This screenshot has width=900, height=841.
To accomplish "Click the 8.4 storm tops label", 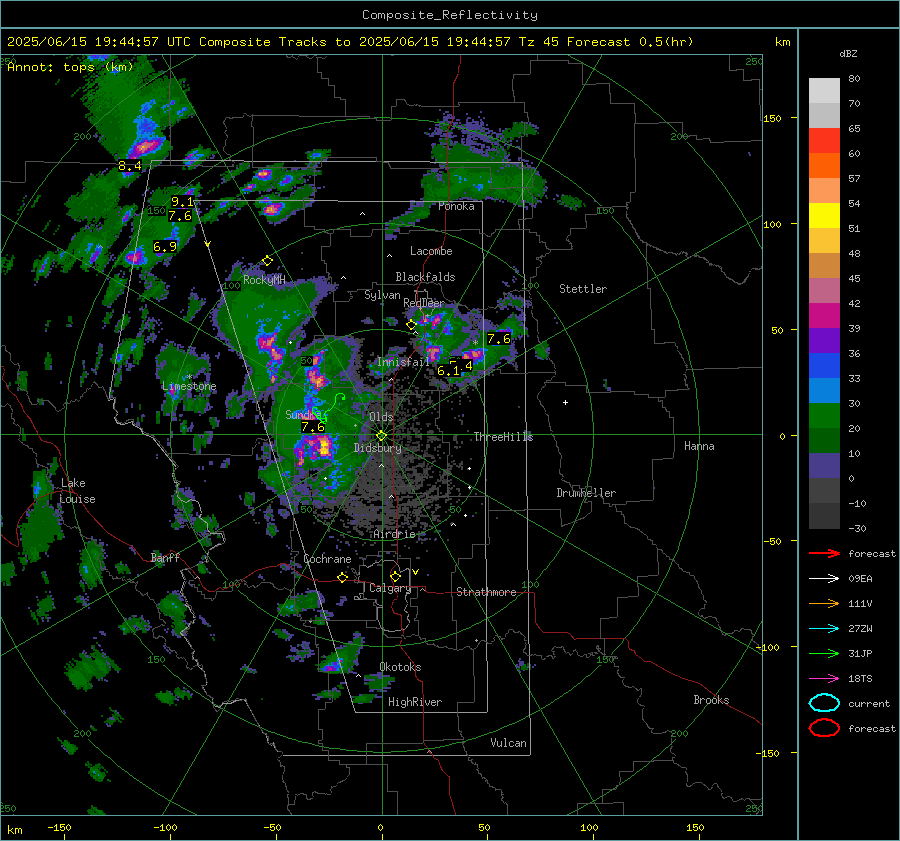I will (x=129, y=166).
